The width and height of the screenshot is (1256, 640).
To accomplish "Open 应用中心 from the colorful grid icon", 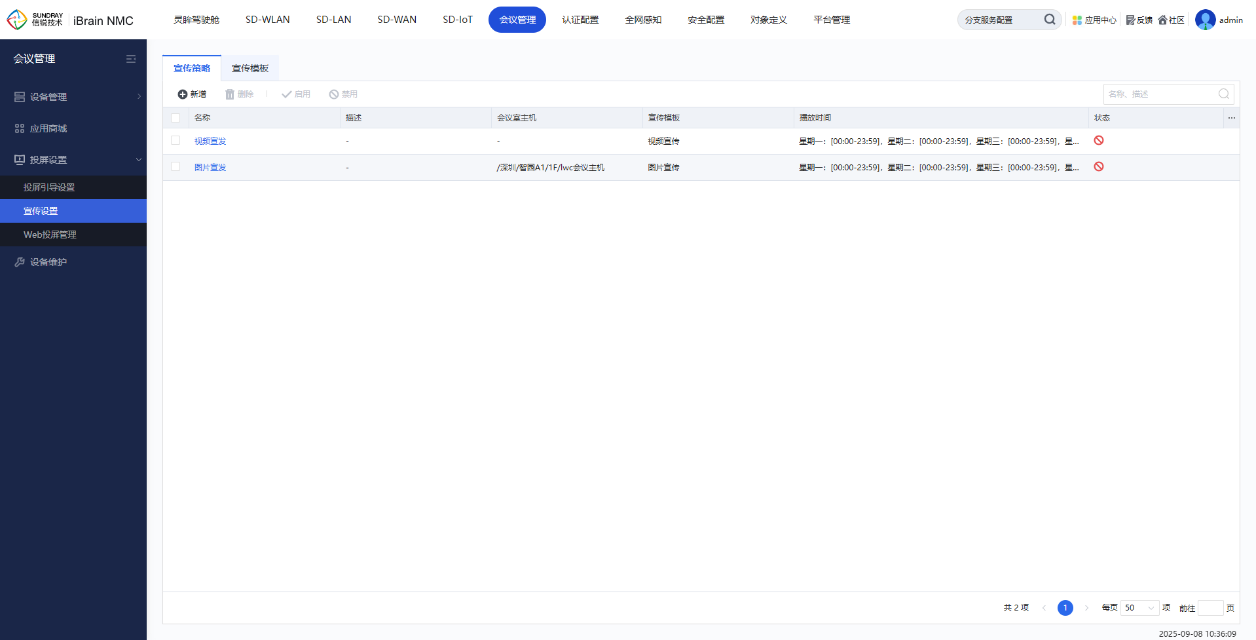I will click(x=1077, y=20).
